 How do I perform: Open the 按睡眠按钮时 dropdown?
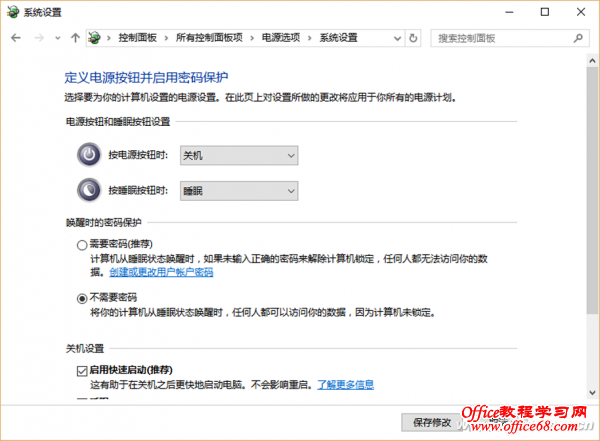(x=239, y=191)
